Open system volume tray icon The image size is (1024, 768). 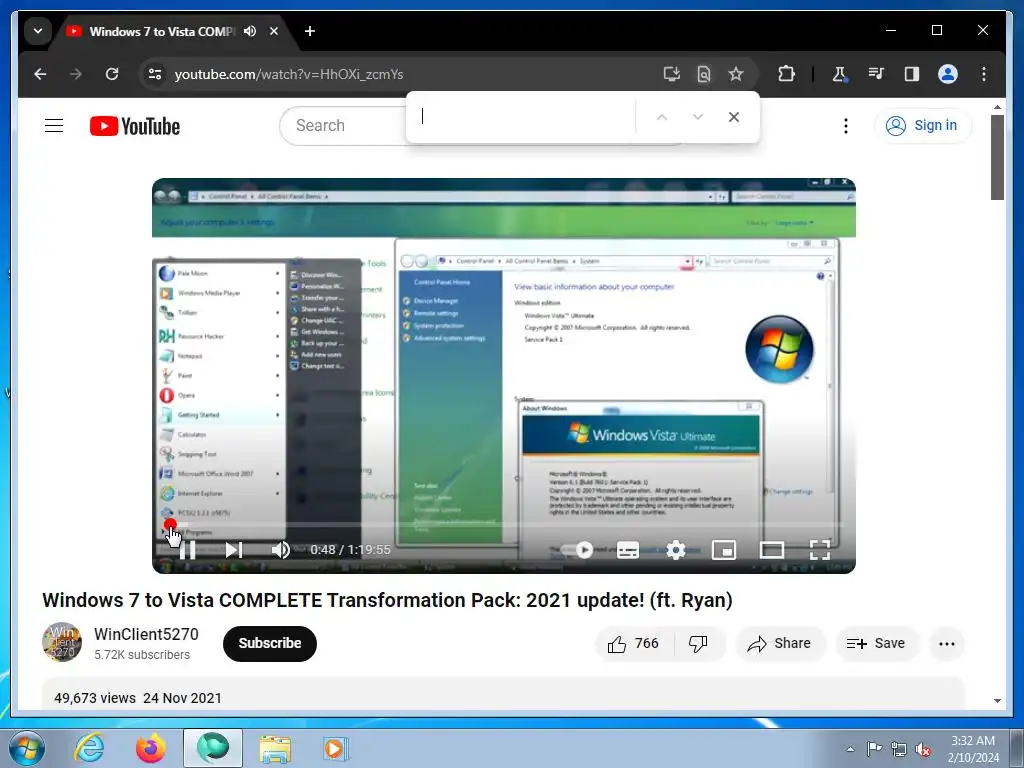(924, 749)
